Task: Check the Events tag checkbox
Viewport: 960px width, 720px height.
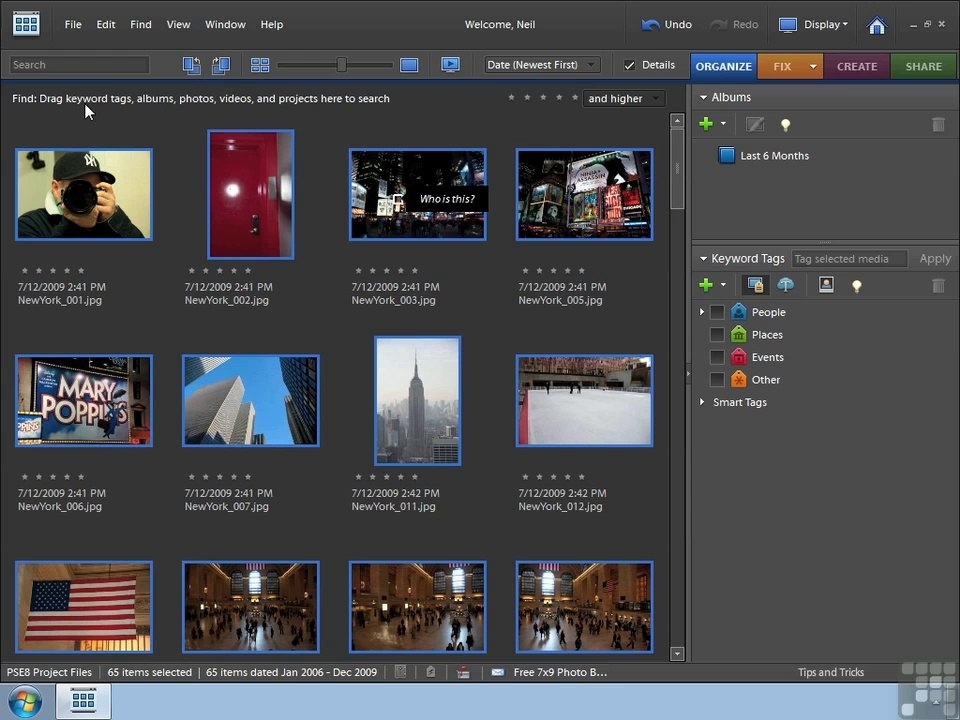Action: [717, 357]
